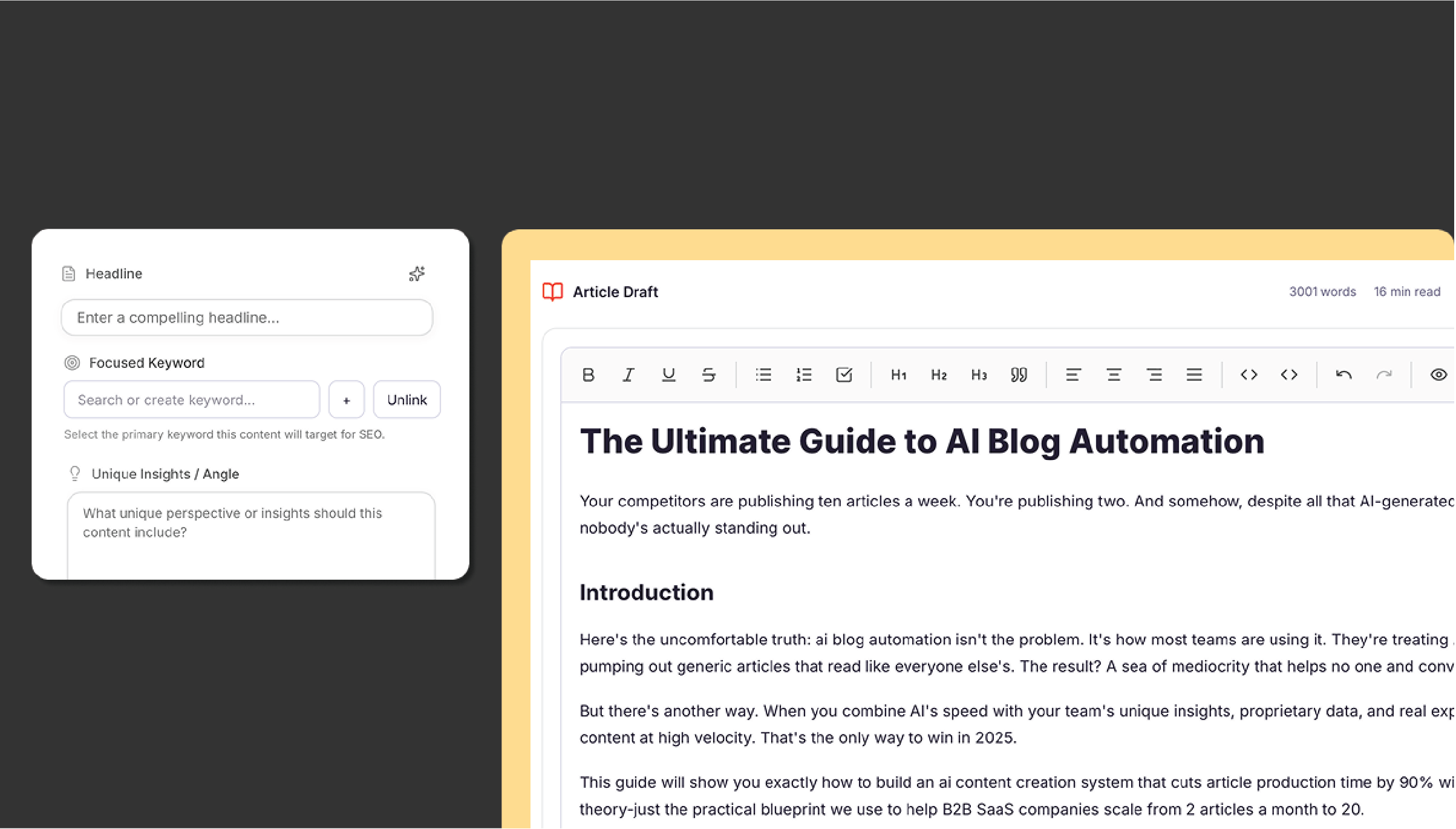Apply strikethrough formatting
This screenshot has width=1456, height=829.
(709, 375)
